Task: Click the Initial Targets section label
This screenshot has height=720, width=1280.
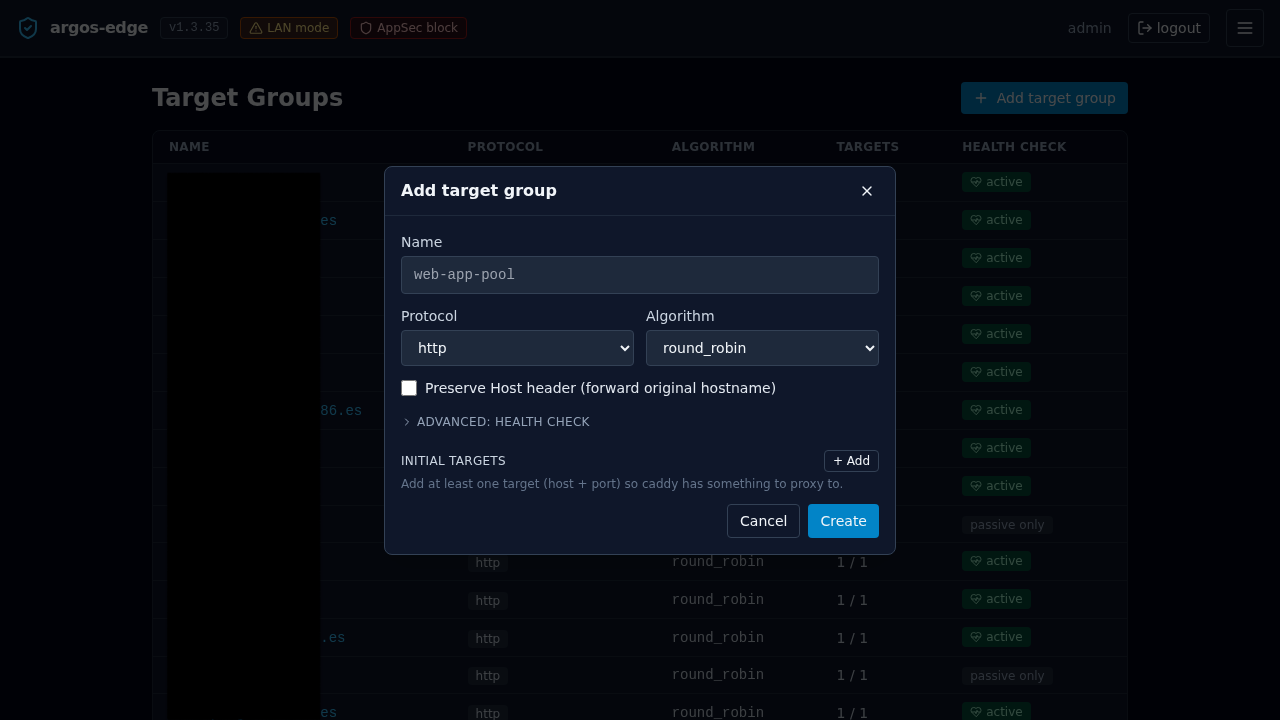Action: click(453, 461)
